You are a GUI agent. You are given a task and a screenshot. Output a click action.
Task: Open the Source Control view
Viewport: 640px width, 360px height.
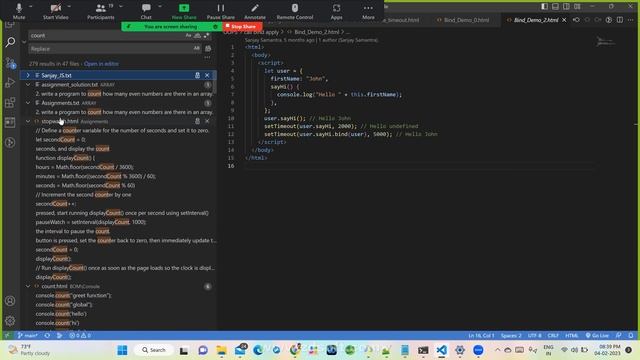[10, 63]
